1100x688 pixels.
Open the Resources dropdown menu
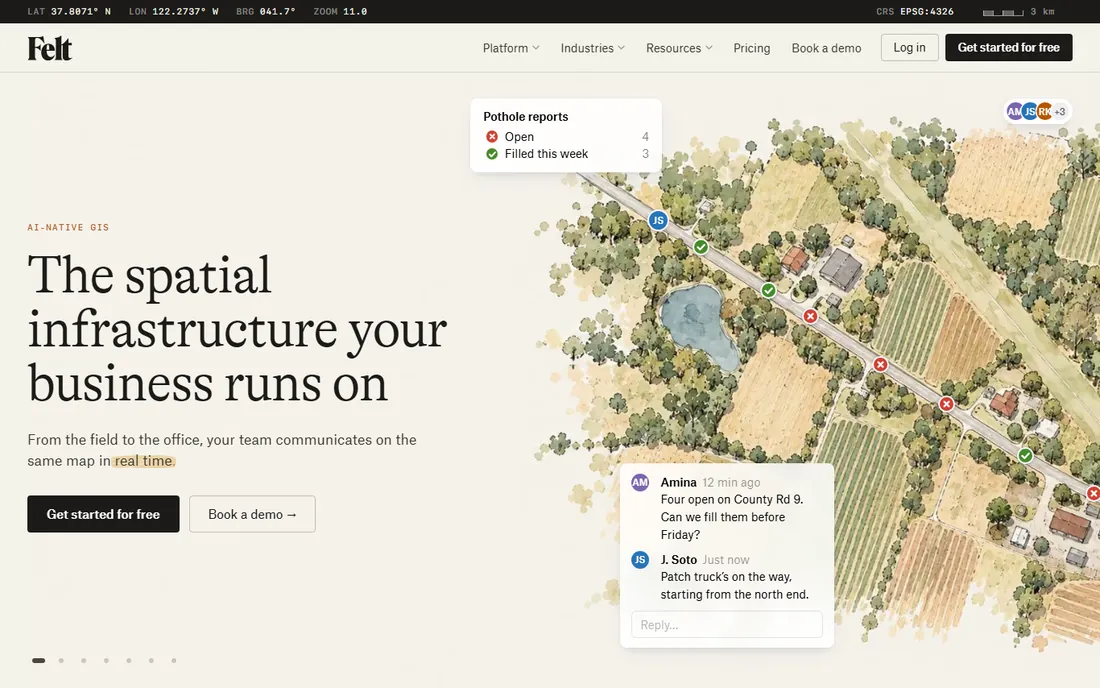click(x=679, y=48)
